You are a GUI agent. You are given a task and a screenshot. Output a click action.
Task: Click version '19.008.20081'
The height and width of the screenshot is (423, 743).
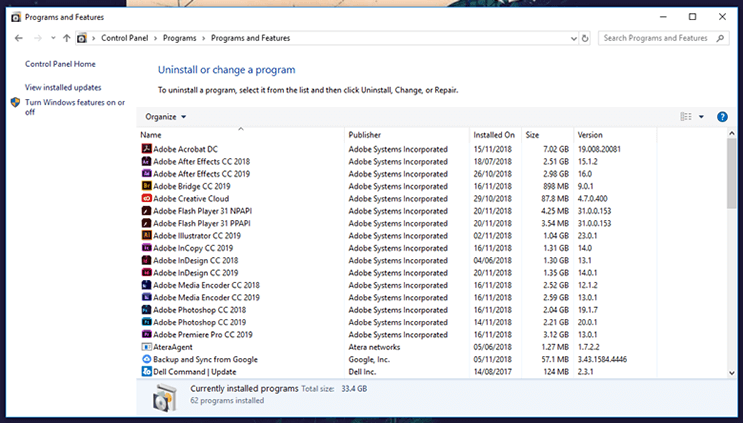click(599, 149)
